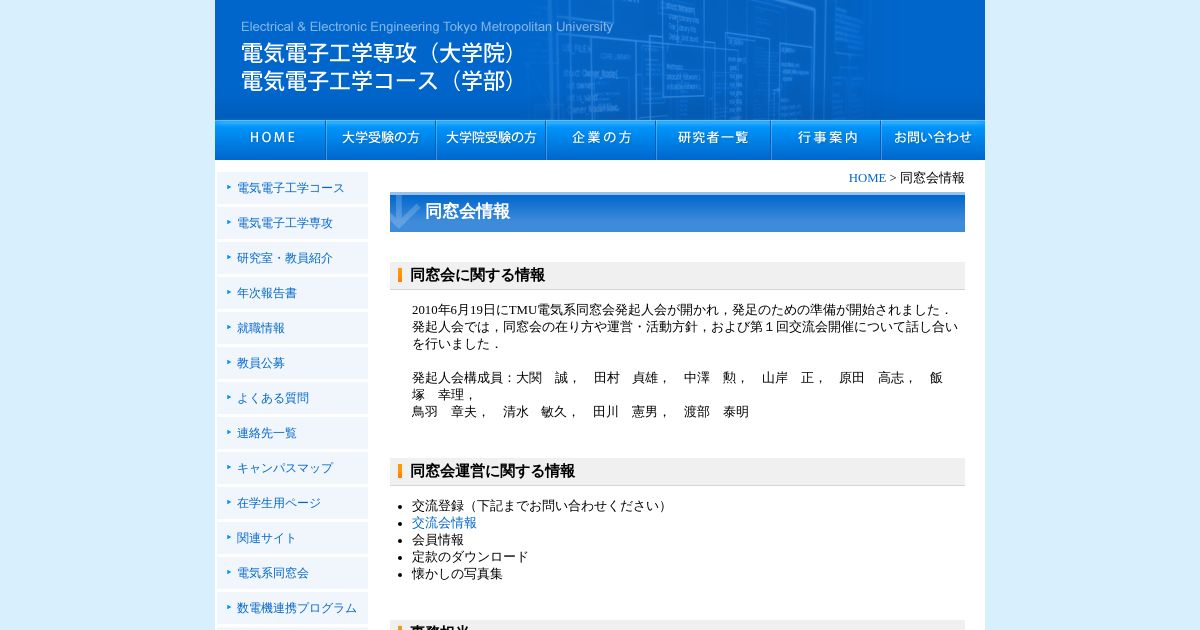1200x630 pixels.
Task: Open 数電機連携プログラム sidebar link
Action: [292, 608]
